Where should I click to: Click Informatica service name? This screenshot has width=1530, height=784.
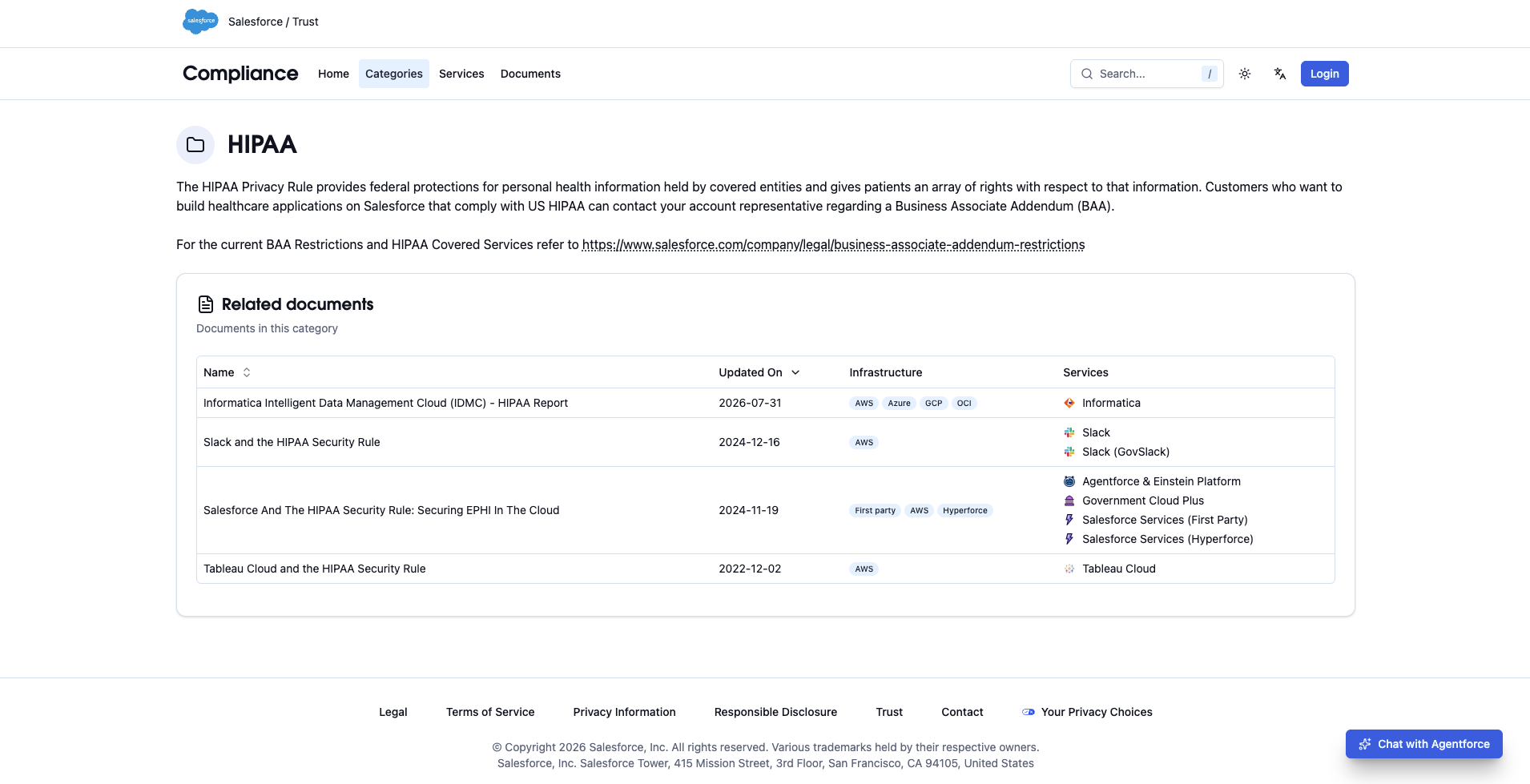[x=1111, y=403]
